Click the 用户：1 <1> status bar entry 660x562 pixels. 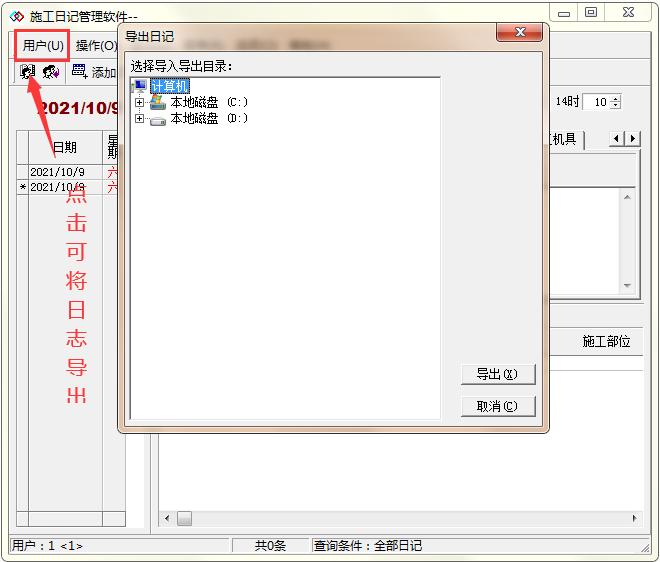[119, 546]
